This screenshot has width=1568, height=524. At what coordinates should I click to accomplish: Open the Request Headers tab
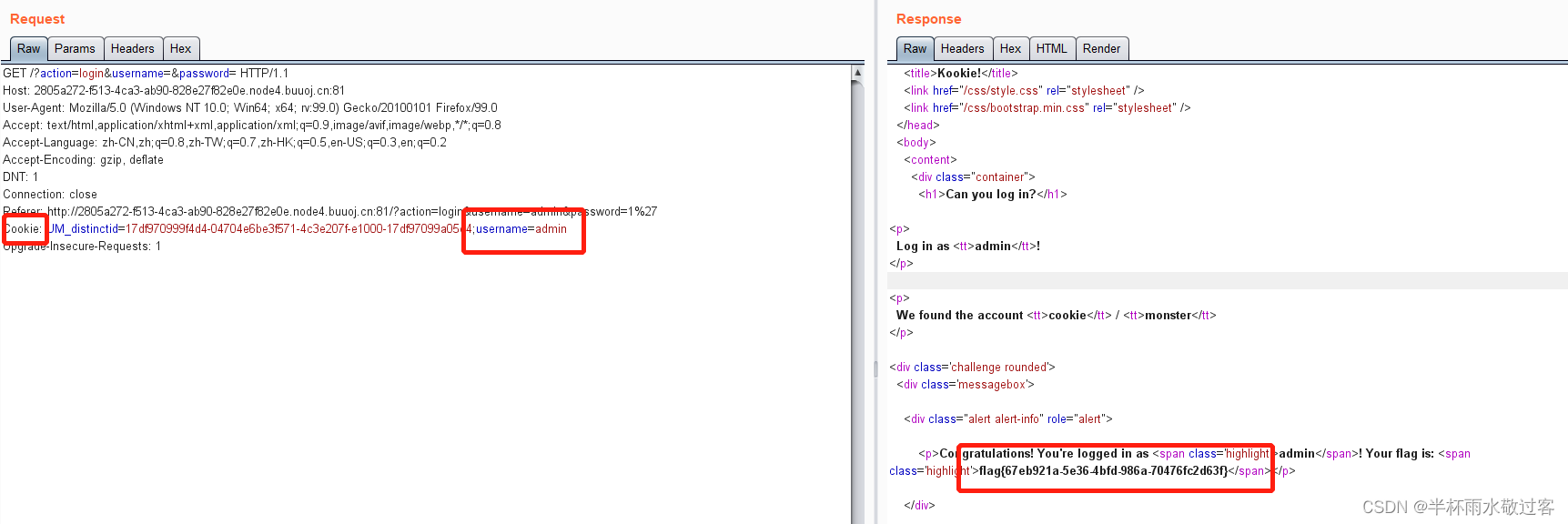coord(133,49)
